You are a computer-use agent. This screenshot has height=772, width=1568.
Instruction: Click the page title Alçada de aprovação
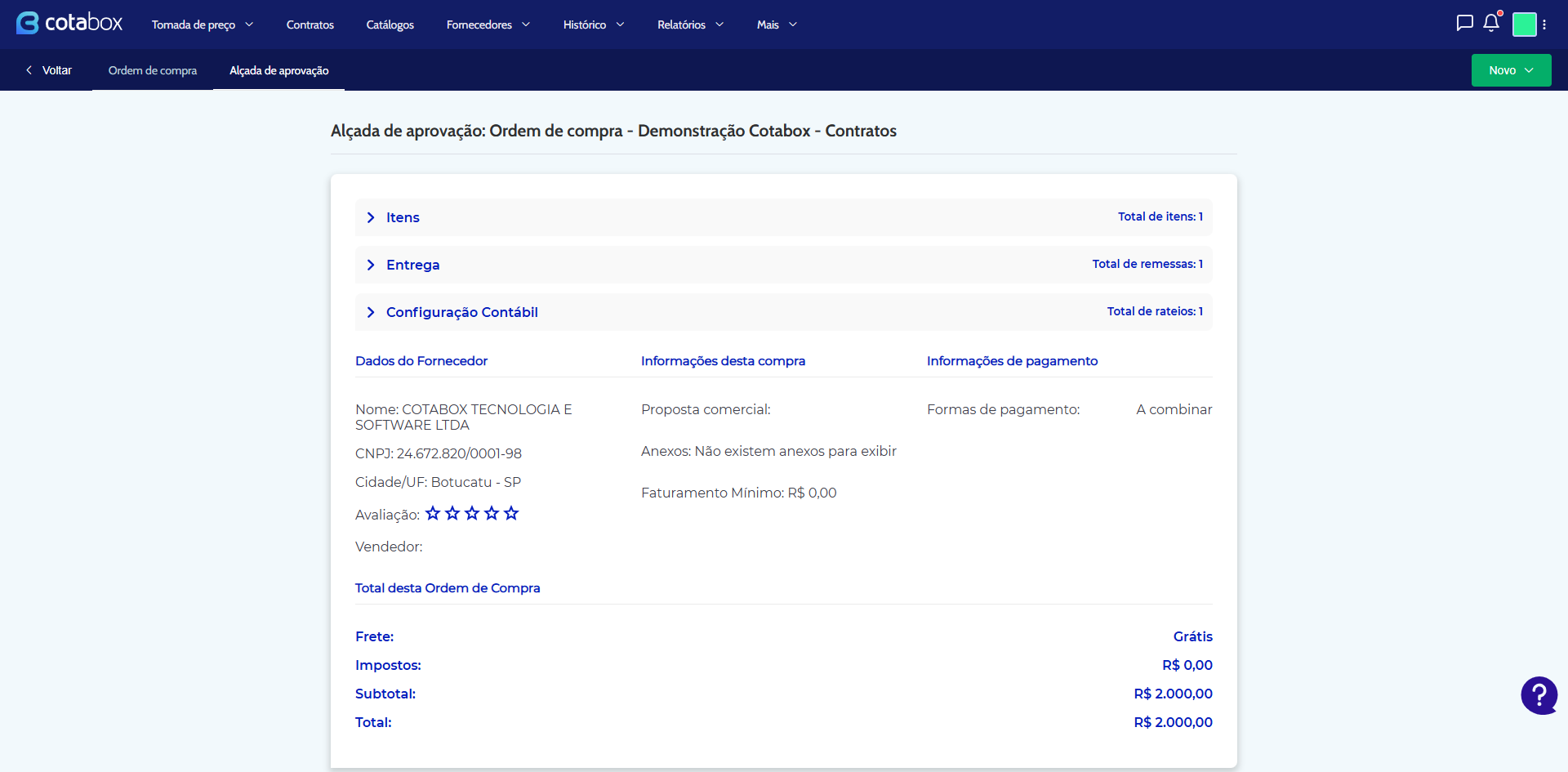(613, 131)
